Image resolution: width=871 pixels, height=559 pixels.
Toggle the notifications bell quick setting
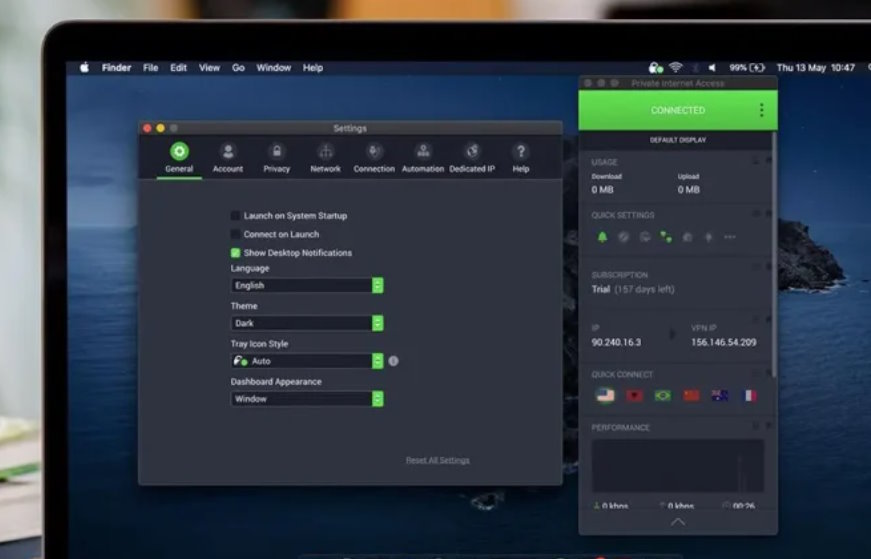pyautogui.click(x=602, y=237)
